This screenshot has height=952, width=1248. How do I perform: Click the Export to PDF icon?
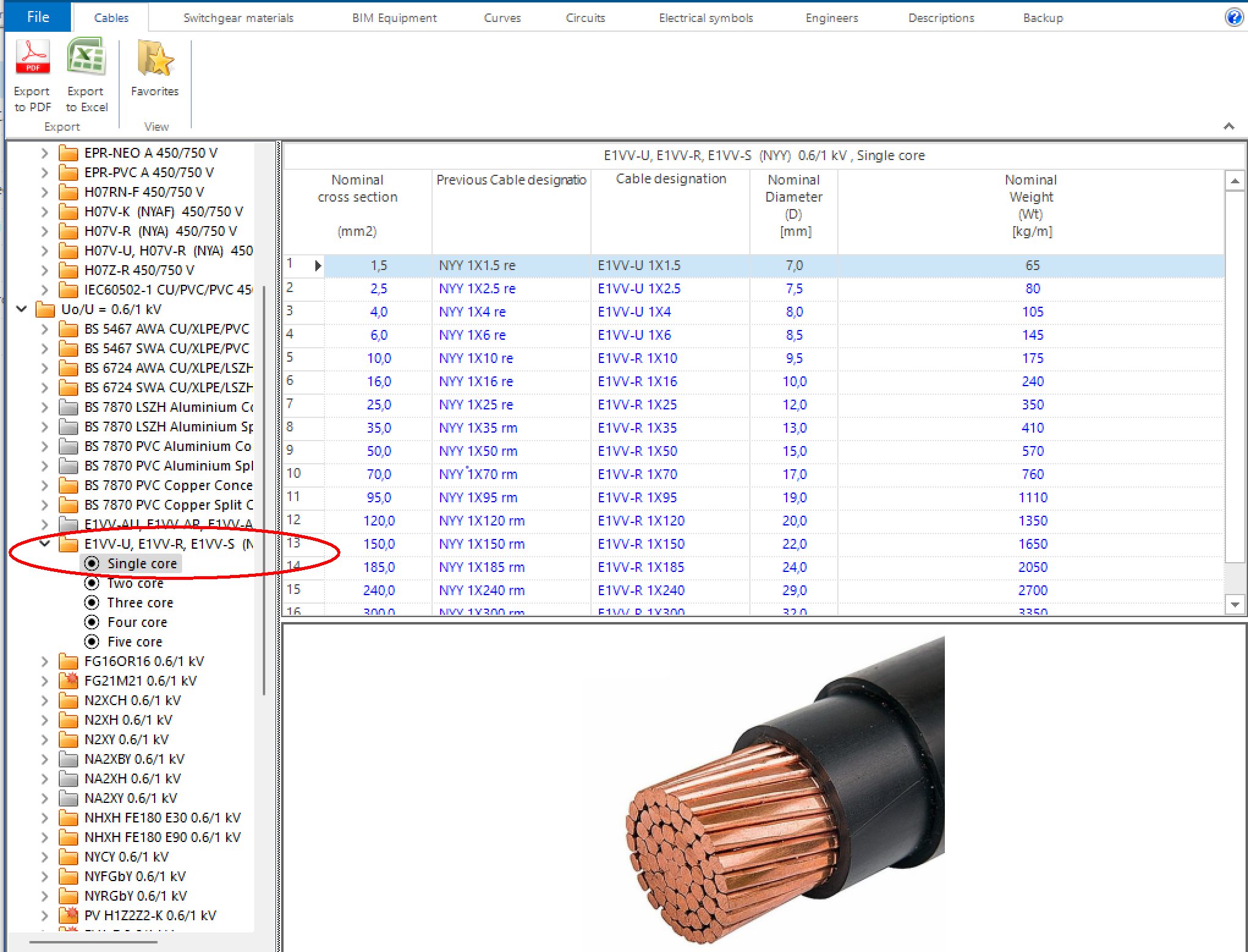click(32, 57)
